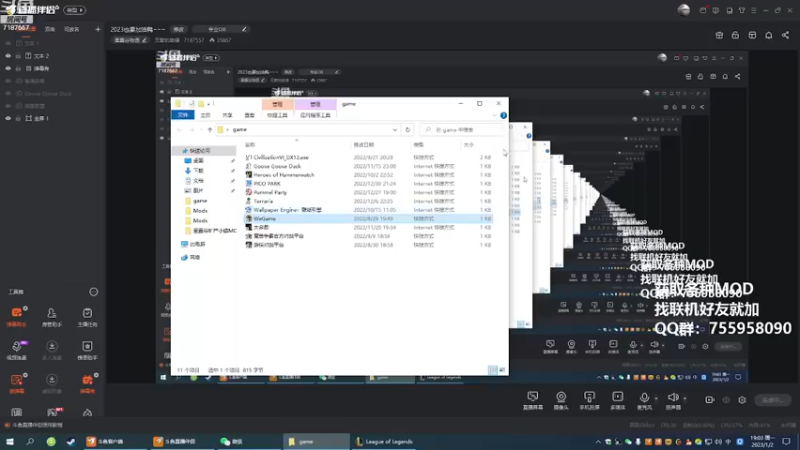Screen dimensions: 800x450
Task: Start recording with the camcorder icon
Action: (710, 400)
